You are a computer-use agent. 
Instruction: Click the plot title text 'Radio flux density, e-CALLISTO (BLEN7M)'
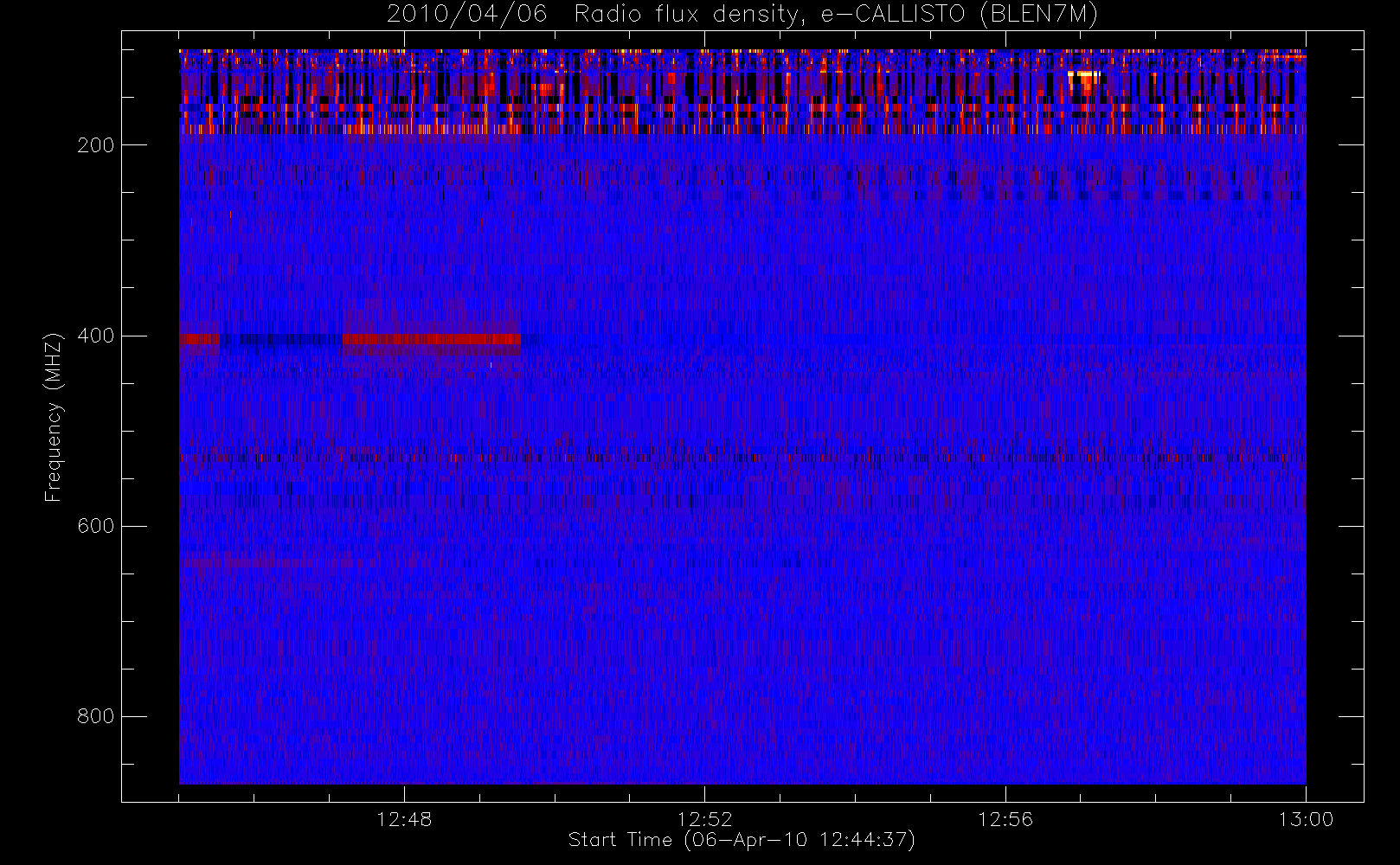tap(836, 15)
